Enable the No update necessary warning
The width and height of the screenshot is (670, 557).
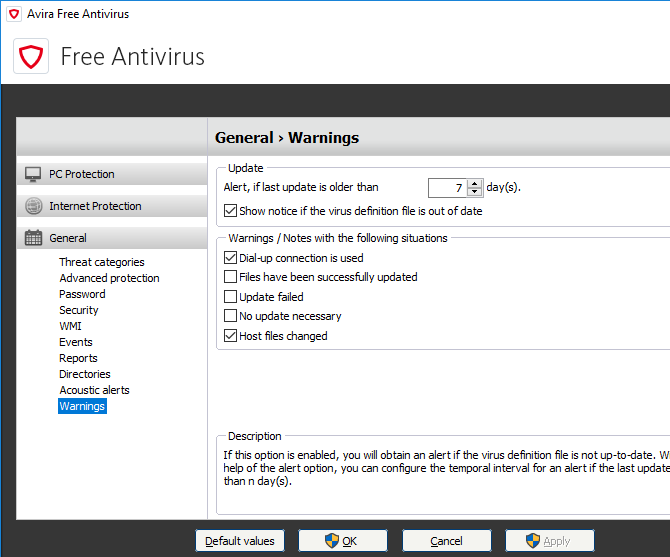(230, 316)
